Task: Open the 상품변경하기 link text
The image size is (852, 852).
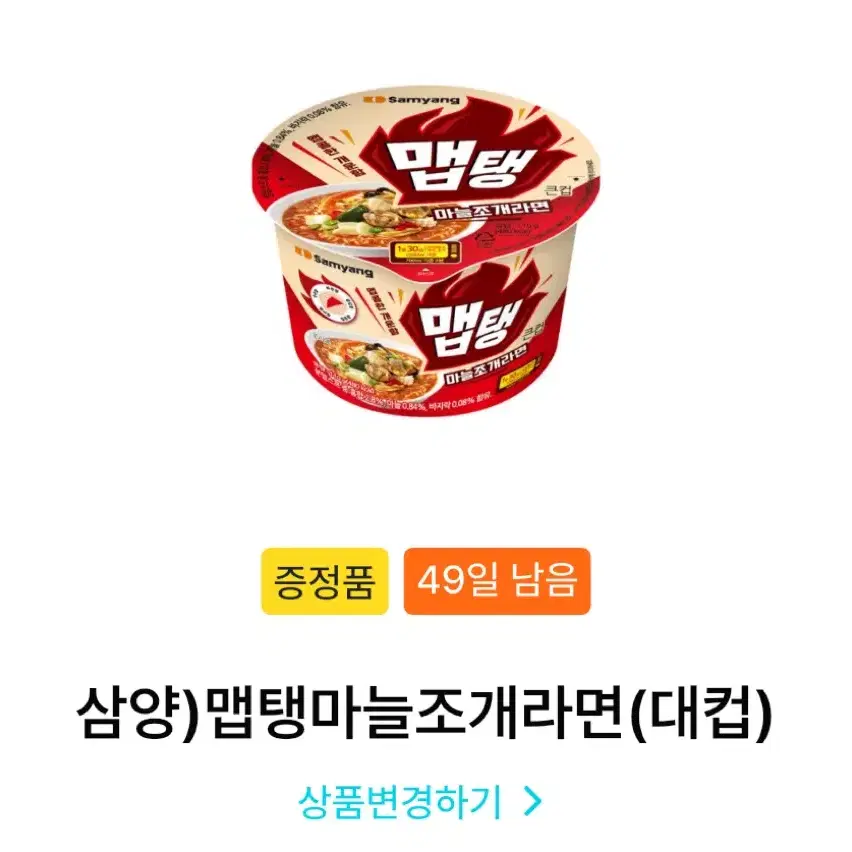Action: (x=399, y=801)
